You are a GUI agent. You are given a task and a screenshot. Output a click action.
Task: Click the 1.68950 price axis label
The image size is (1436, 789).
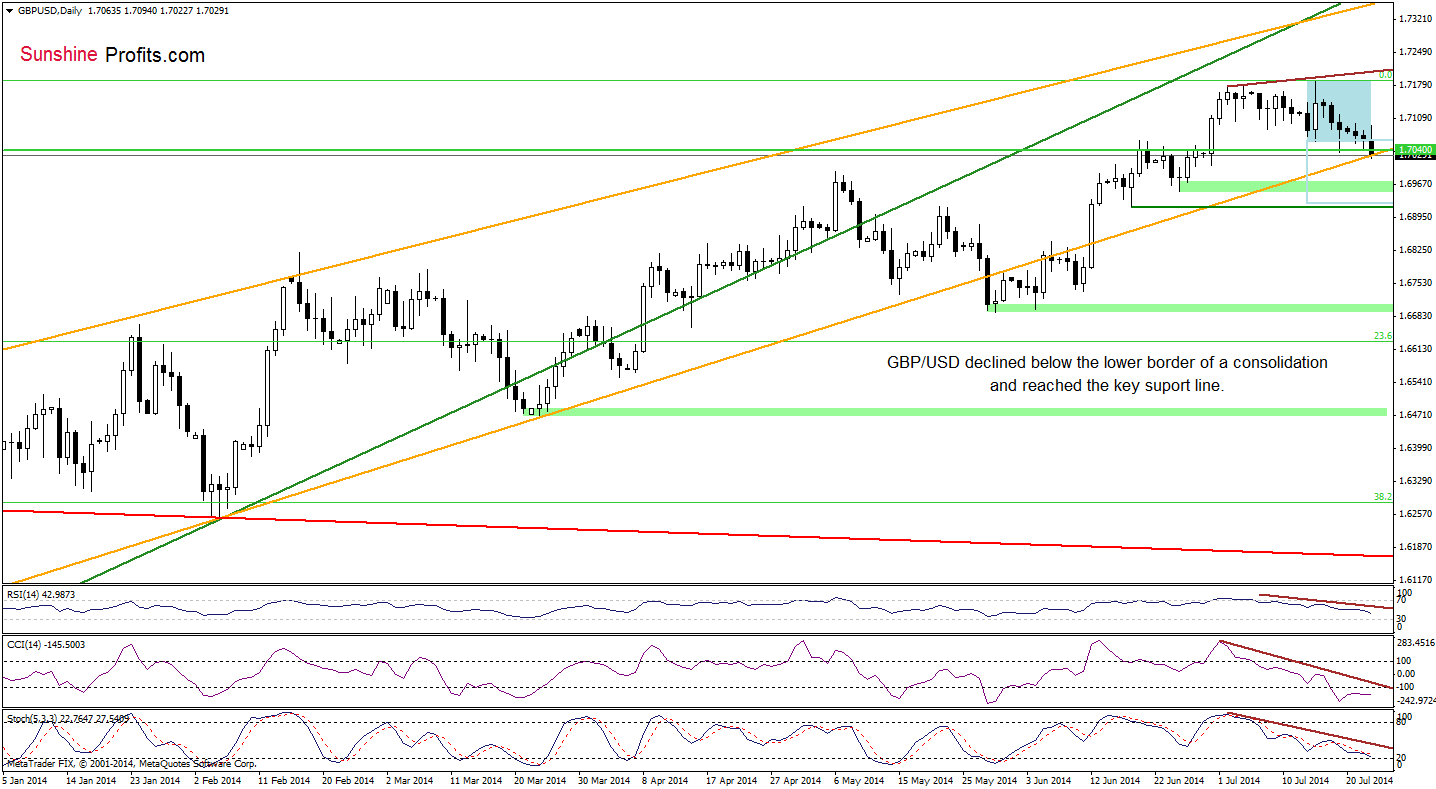(1414, 217)
